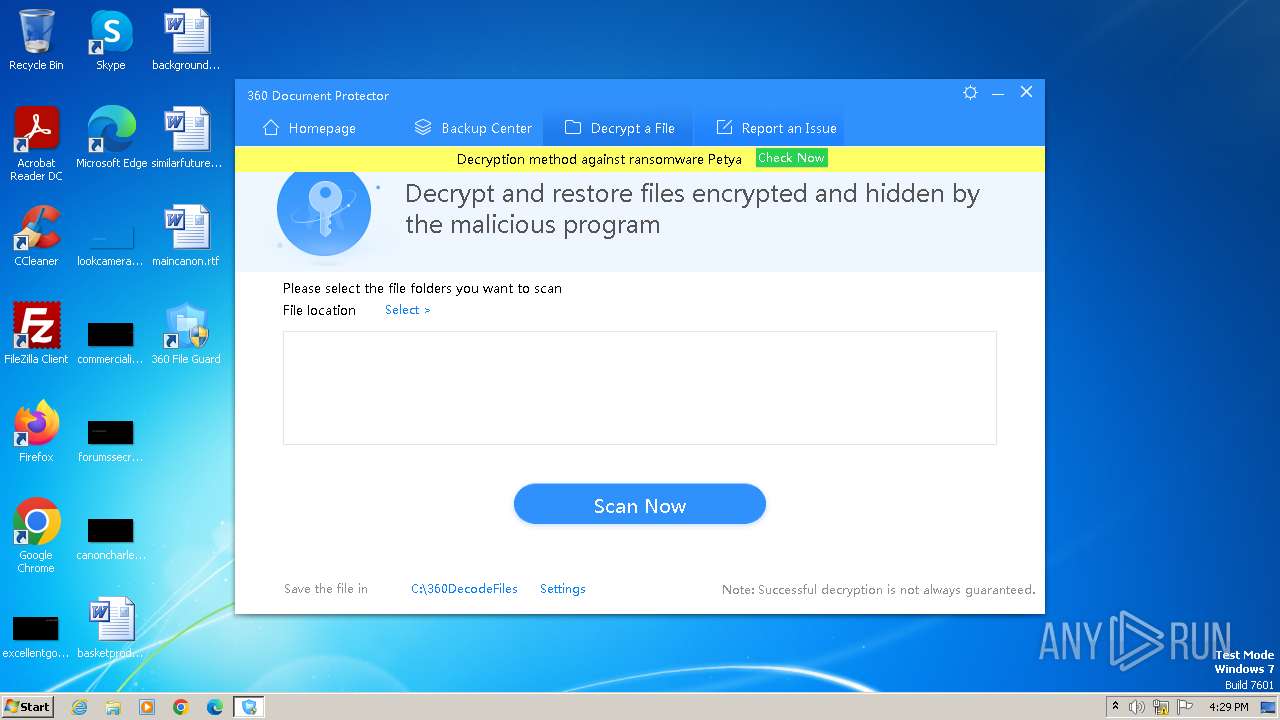Open the Homepage tab

point(309,128)
